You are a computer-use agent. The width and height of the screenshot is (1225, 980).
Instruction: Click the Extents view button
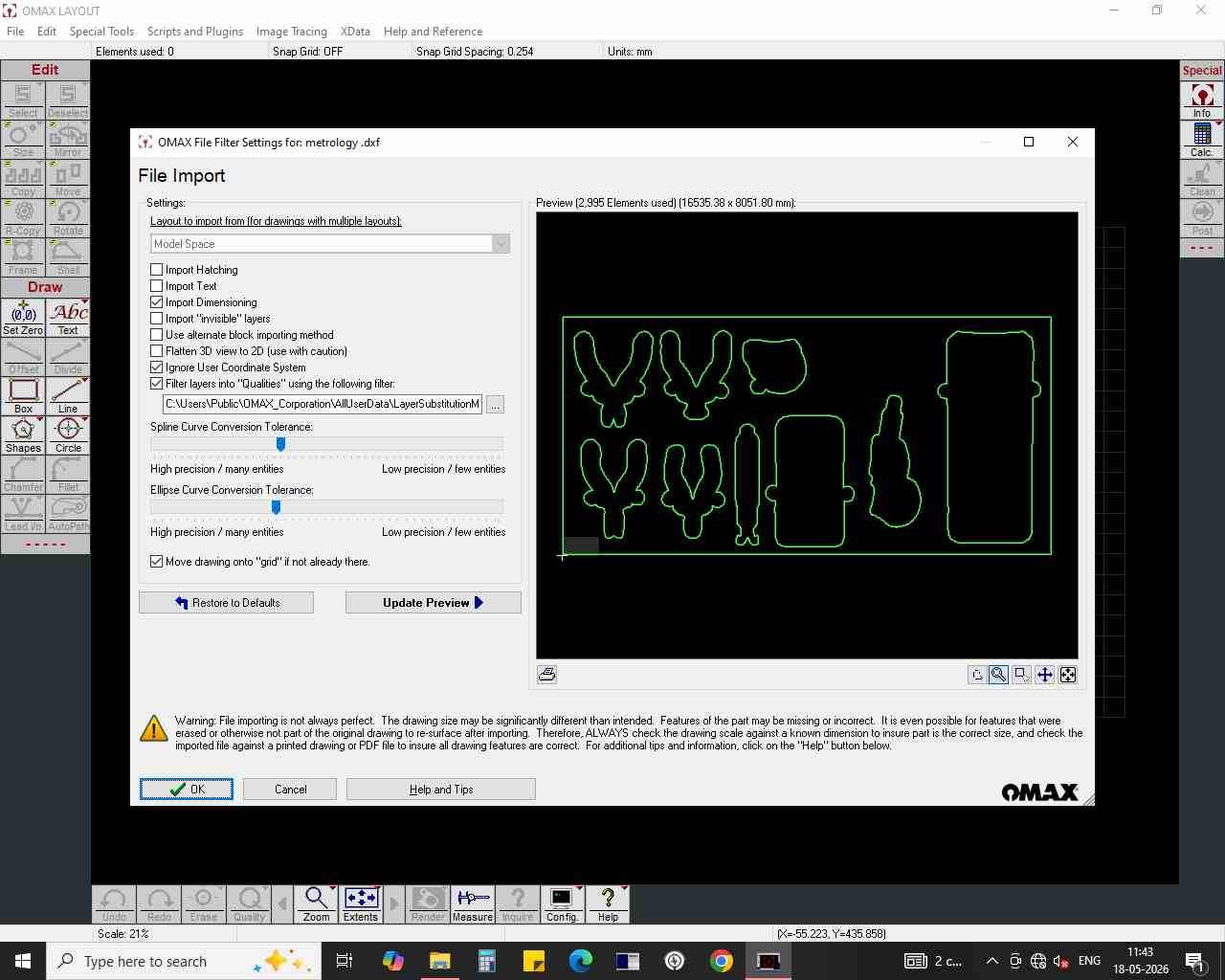coord(361,904)
